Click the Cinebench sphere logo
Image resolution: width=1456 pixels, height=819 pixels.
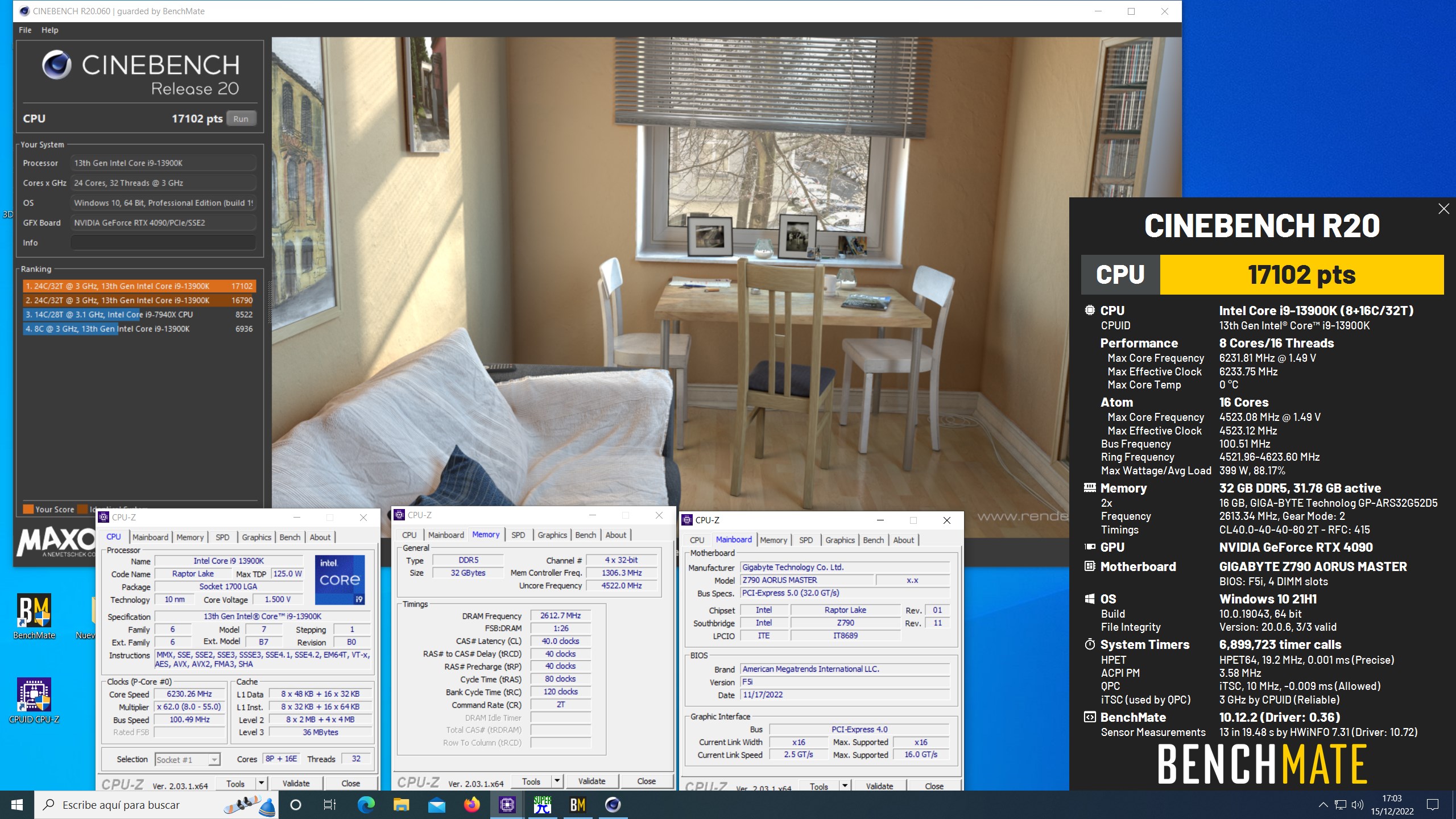(56, 64)
